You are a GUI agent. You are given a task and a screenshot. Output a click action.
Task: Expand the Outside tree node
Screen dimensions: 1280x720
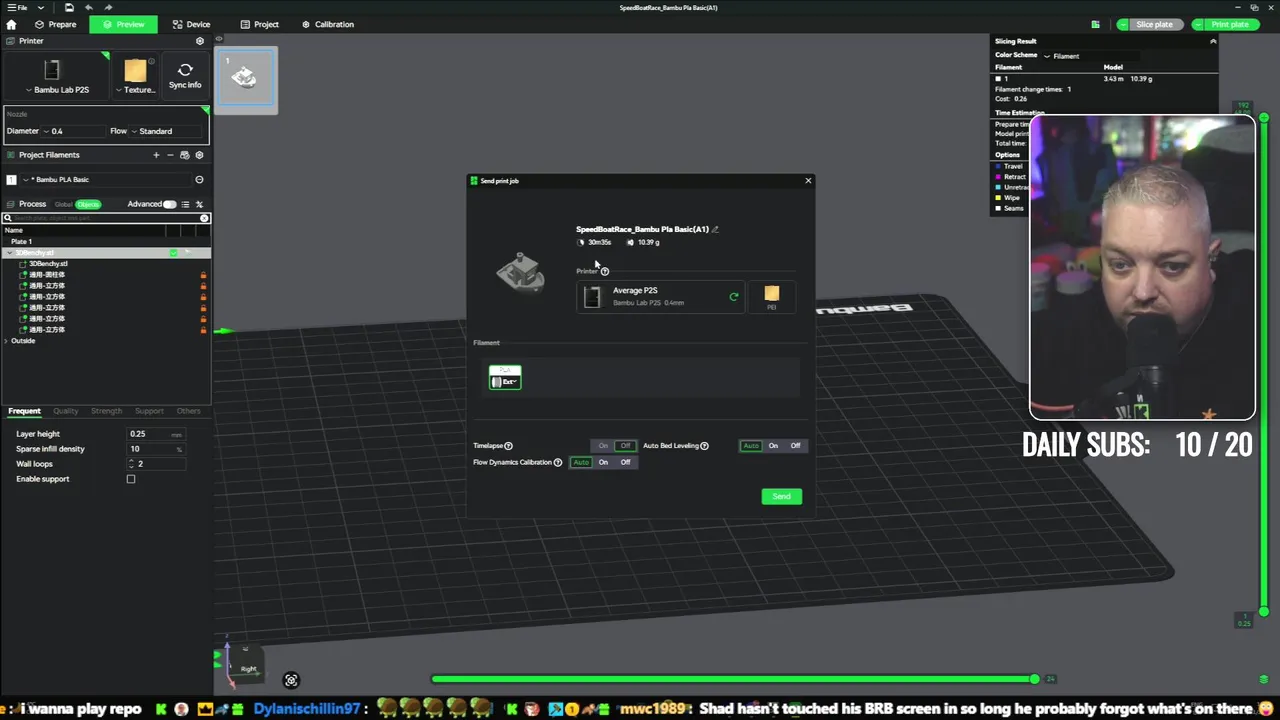click(6, 341)
